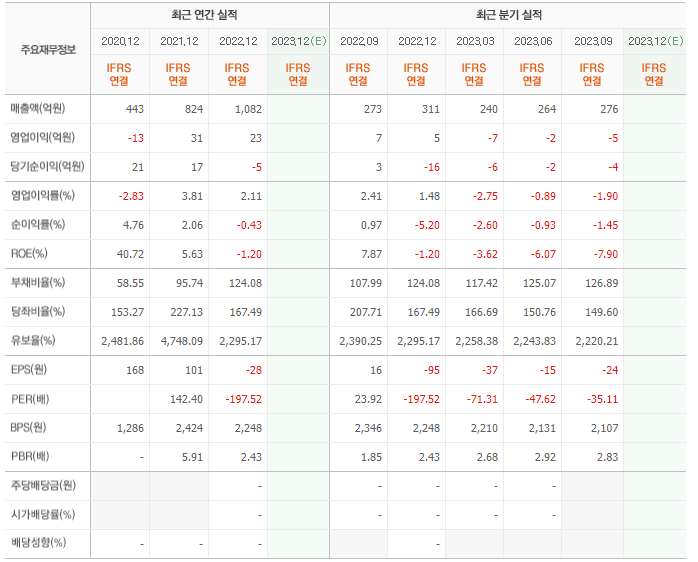Image resolution: width=698 pixels, height=562 pixels.
Task: Click the -2.83 operating margin value
Action: 131,196
